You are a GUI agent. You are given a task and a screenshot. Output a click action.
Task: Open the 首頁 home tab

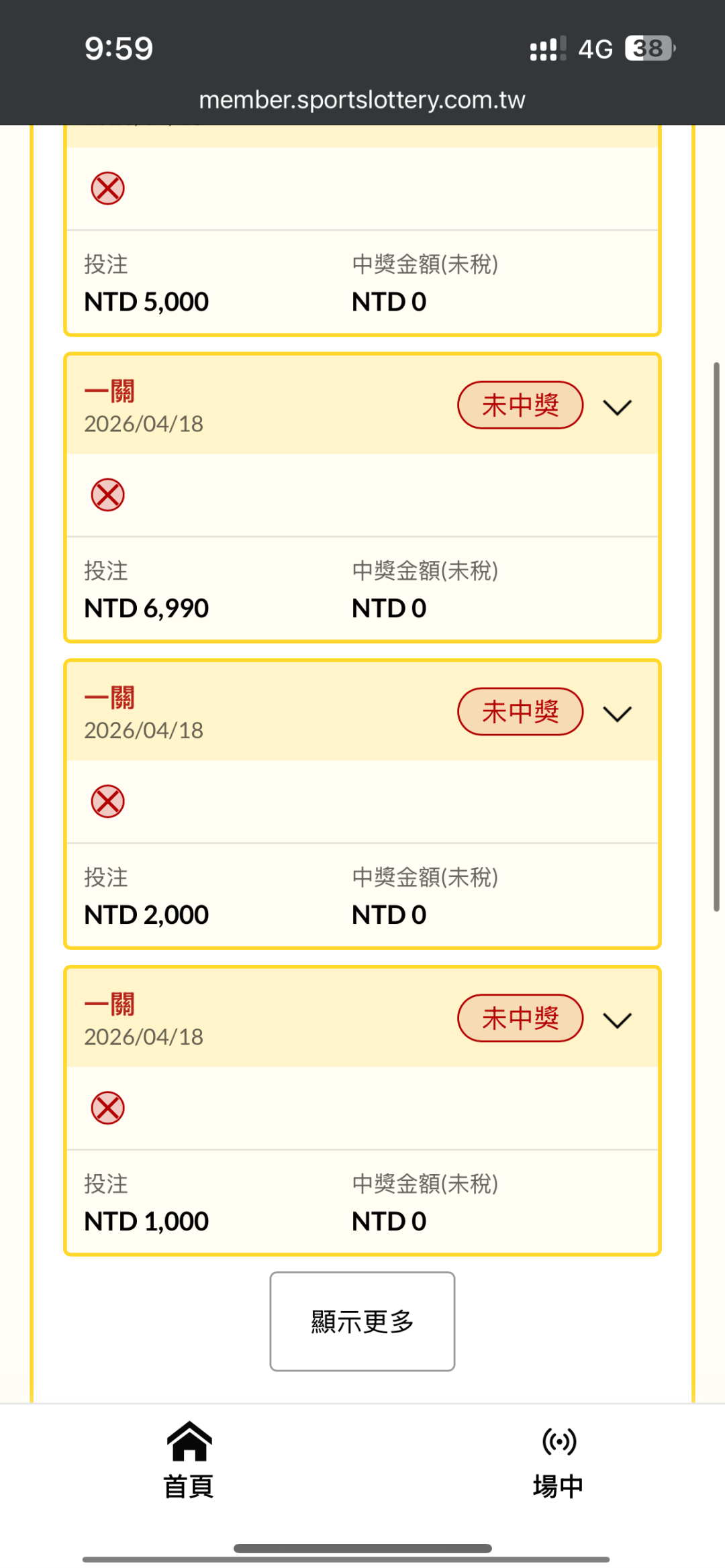(x=189, y=1486)
